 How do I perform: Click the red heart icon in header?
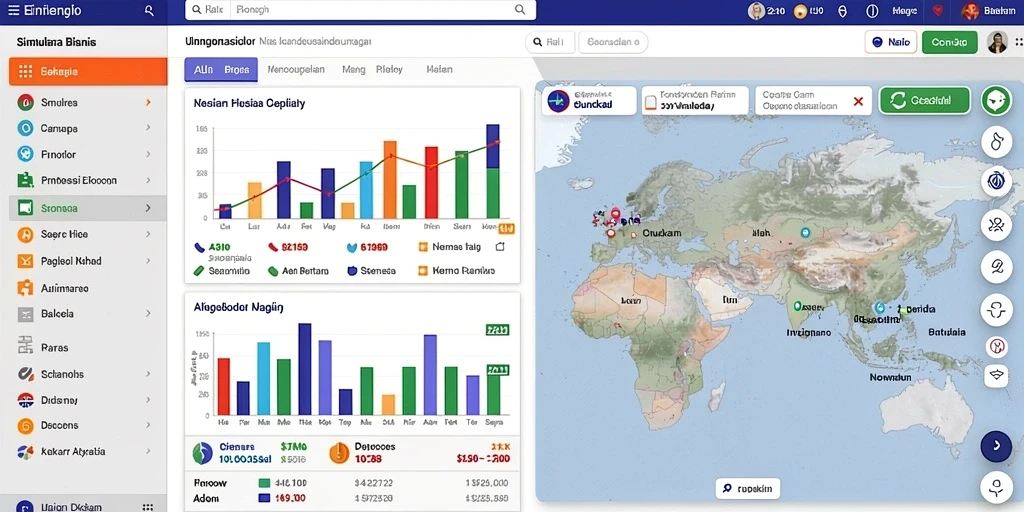[x=938, y=10]
